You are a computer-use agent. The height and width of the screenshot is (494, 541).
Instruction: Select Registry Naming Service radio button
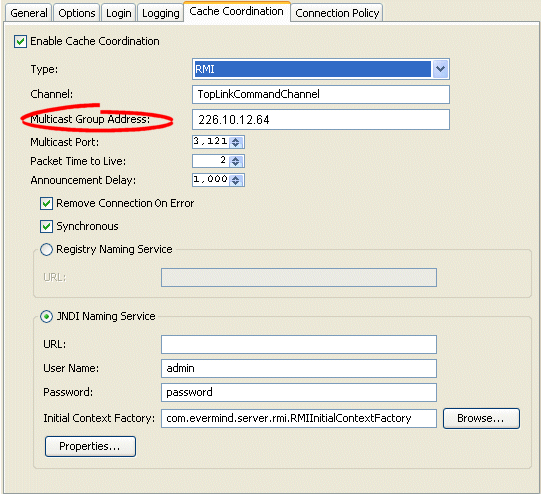click(46, 249)
